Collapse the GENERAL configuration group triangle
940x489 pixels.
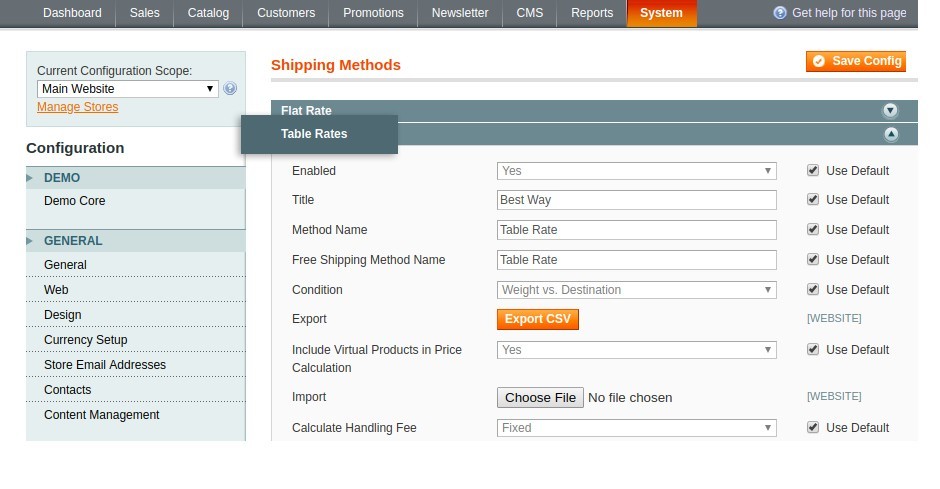pos(29,241)
